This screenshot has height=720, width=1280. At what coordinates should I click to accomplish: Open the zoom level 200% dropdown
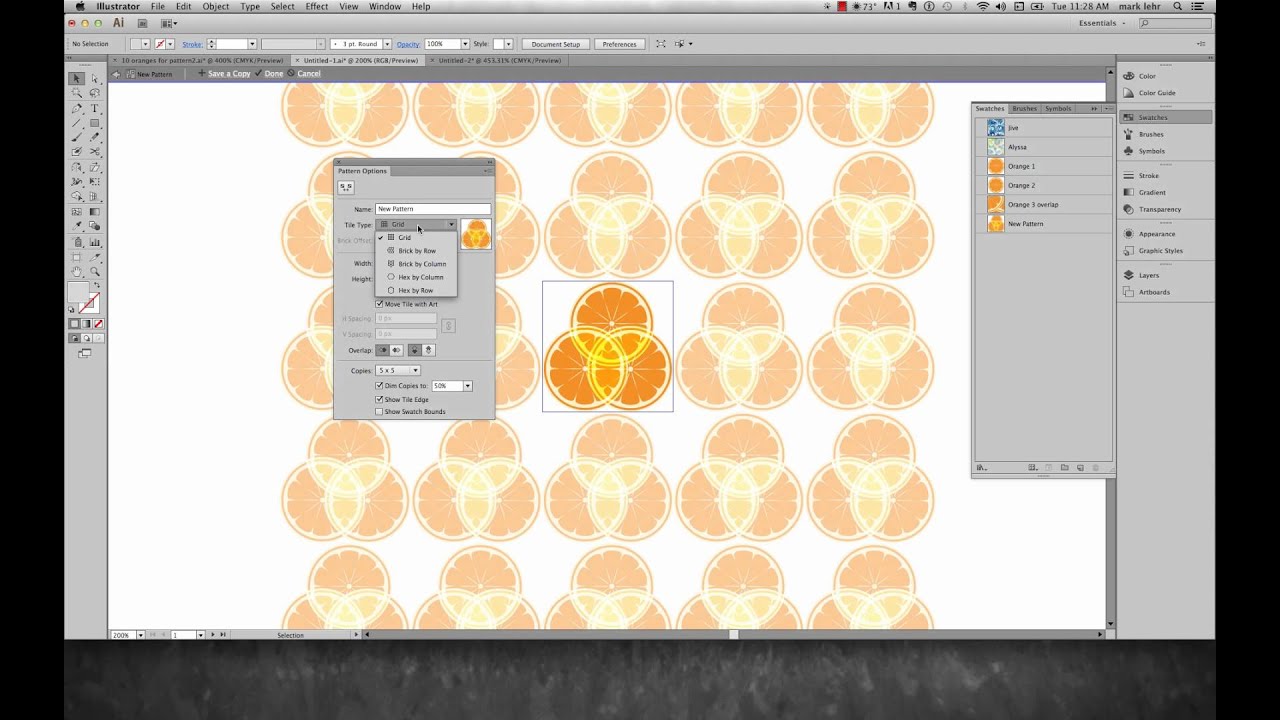pos(140,635)
